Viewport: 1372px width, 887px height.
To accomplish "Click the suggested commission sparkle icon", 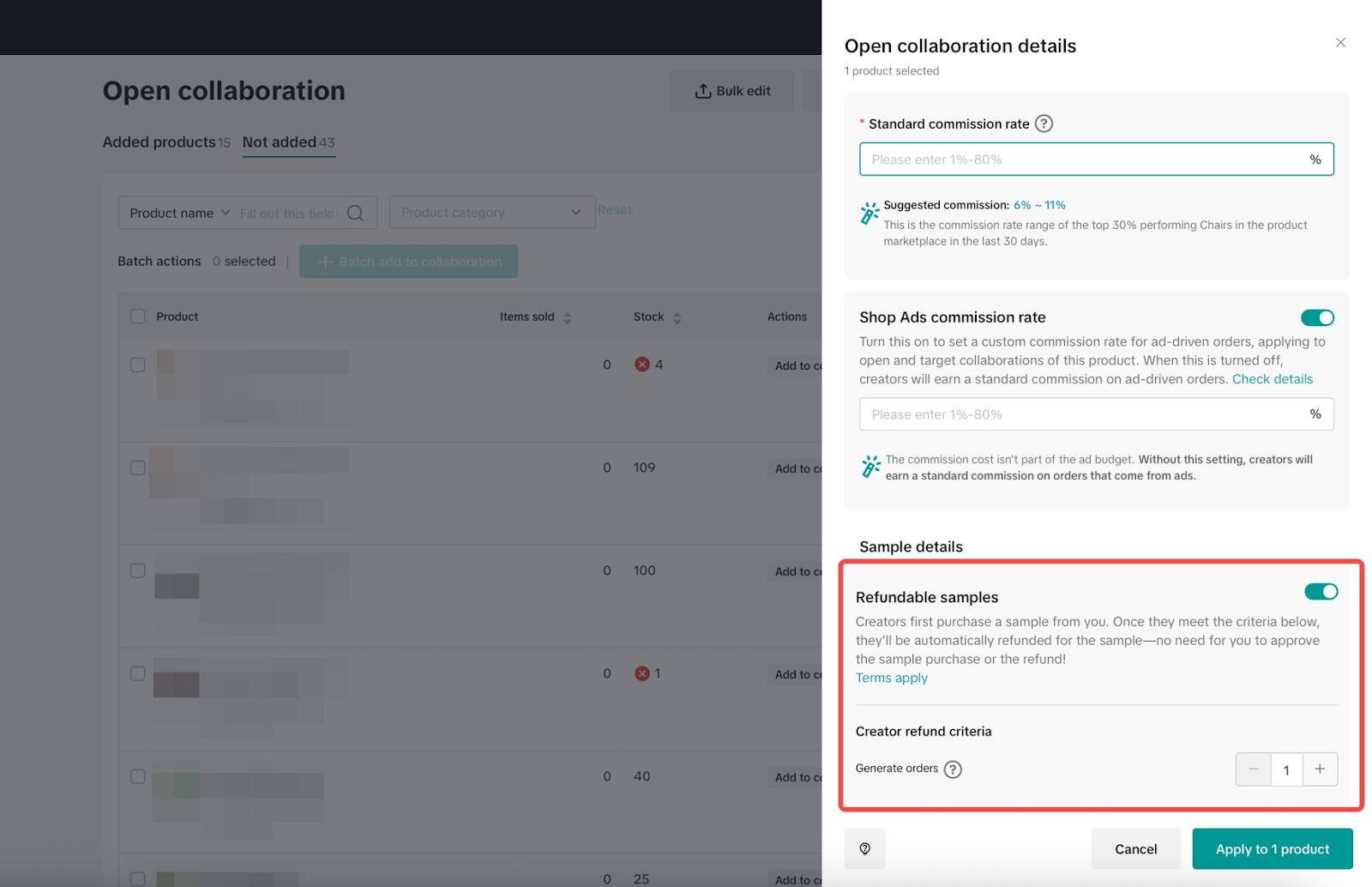I will [869, 214].
